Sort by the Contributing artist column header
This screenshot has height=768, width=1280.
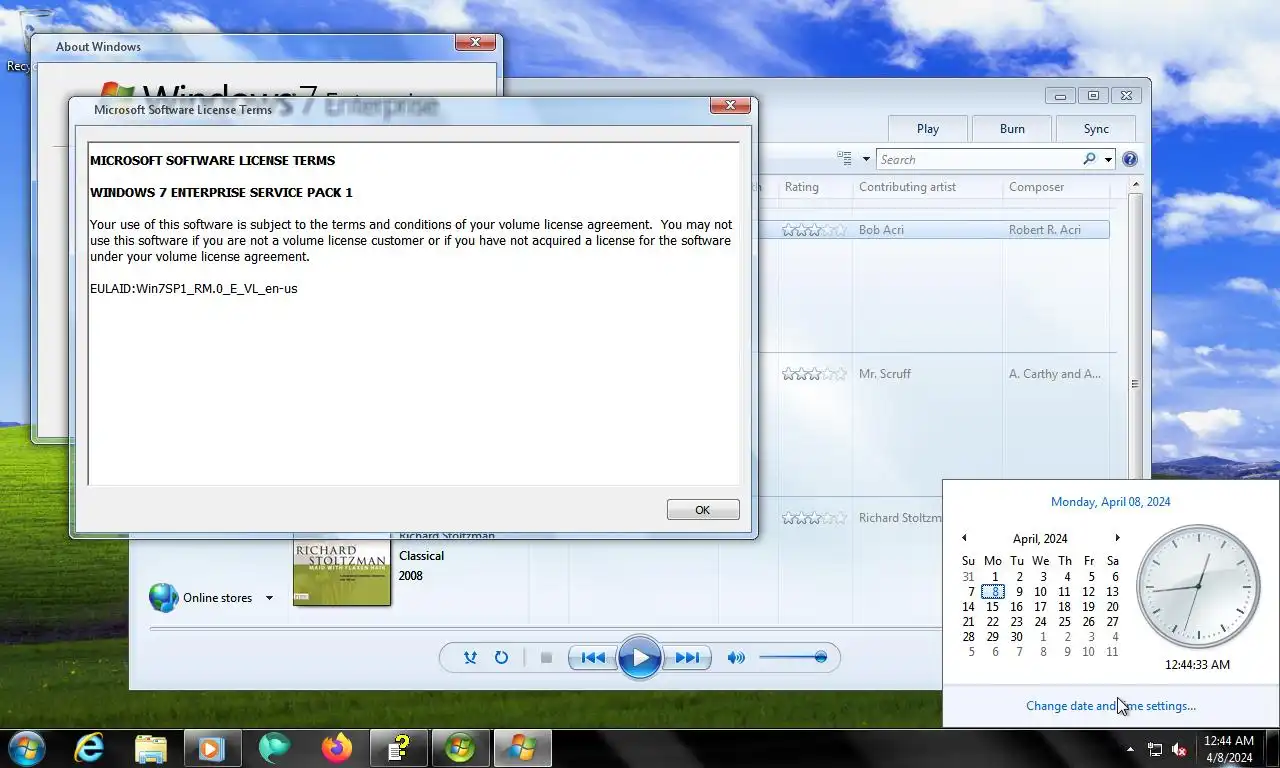[x=907, y=187]
